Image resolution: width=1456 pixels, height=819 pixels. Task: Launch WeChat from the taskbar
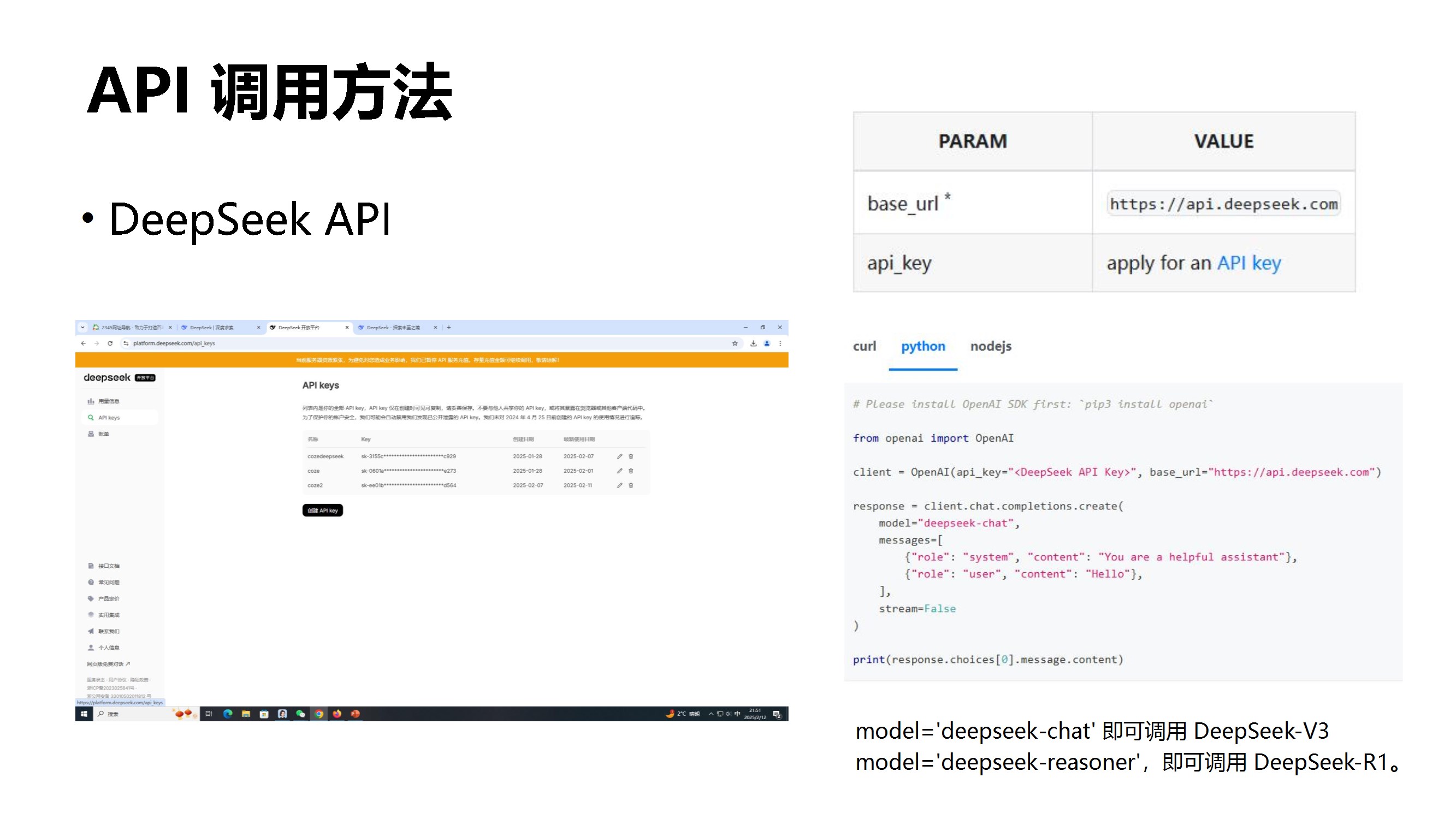[301, 714]
